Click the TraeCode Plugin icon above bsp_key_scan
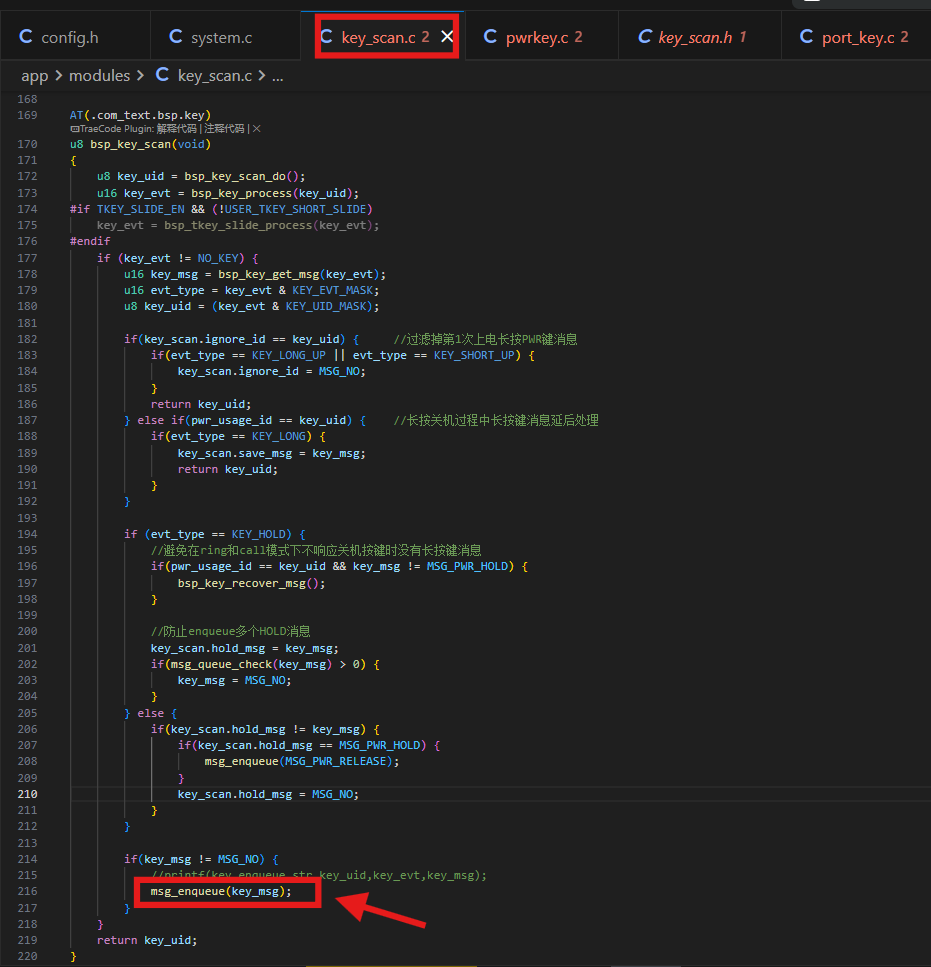This screenshot has width=931, height=967. click(x=75, y=129)
